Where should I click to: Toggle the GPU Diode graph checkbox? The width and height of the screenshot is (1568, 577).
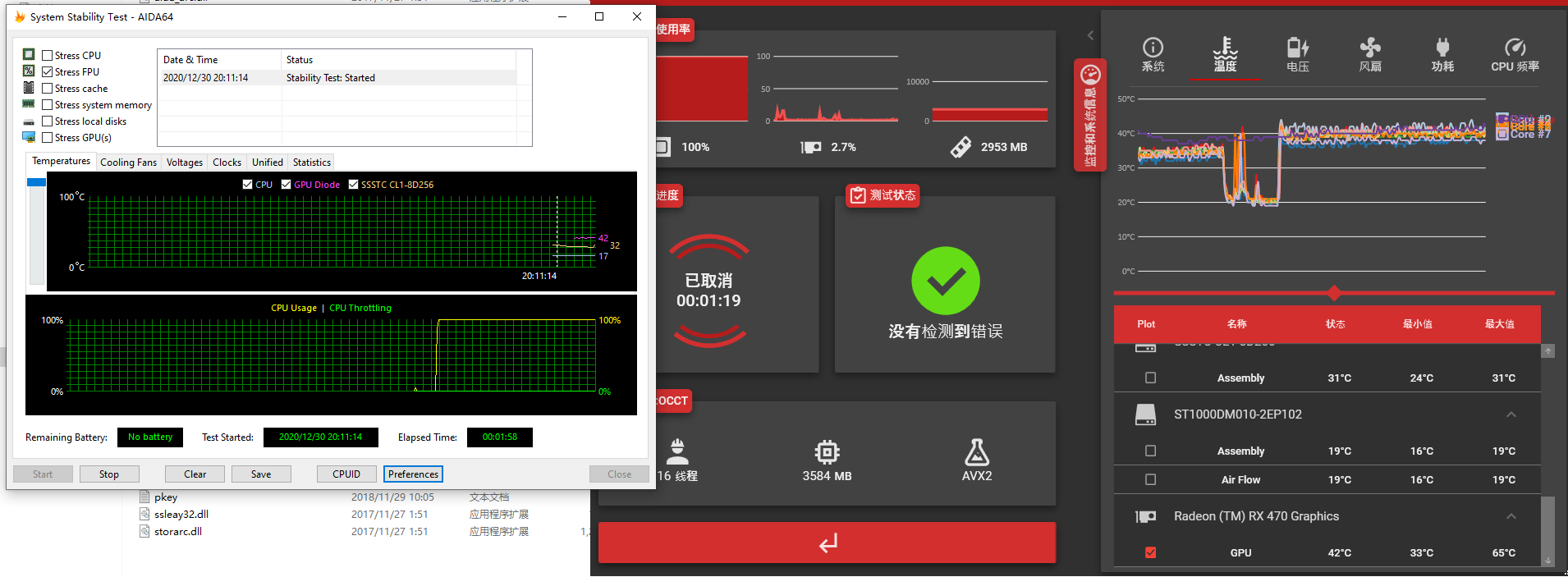[286, 185]
